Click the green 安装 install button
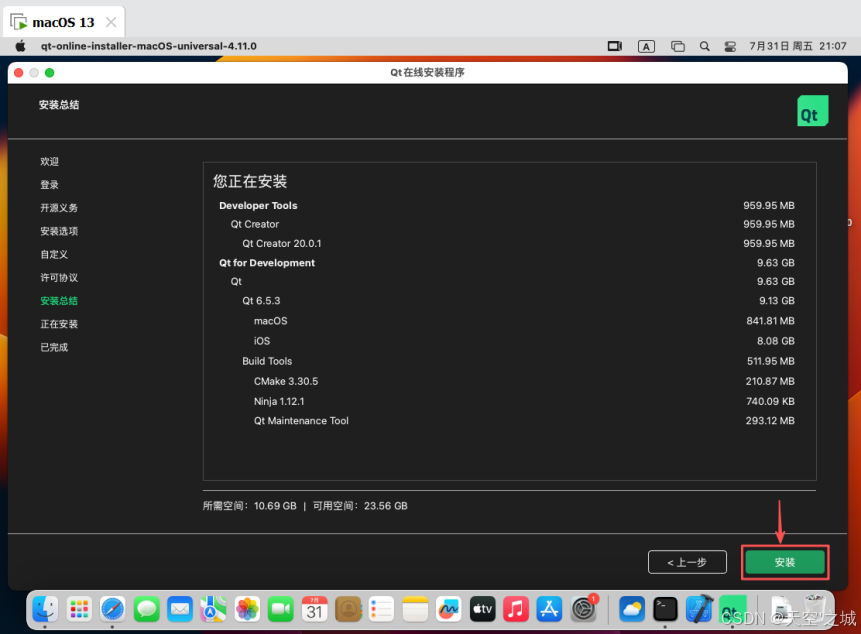Screen dimensions: 861x634 [785, 562]
